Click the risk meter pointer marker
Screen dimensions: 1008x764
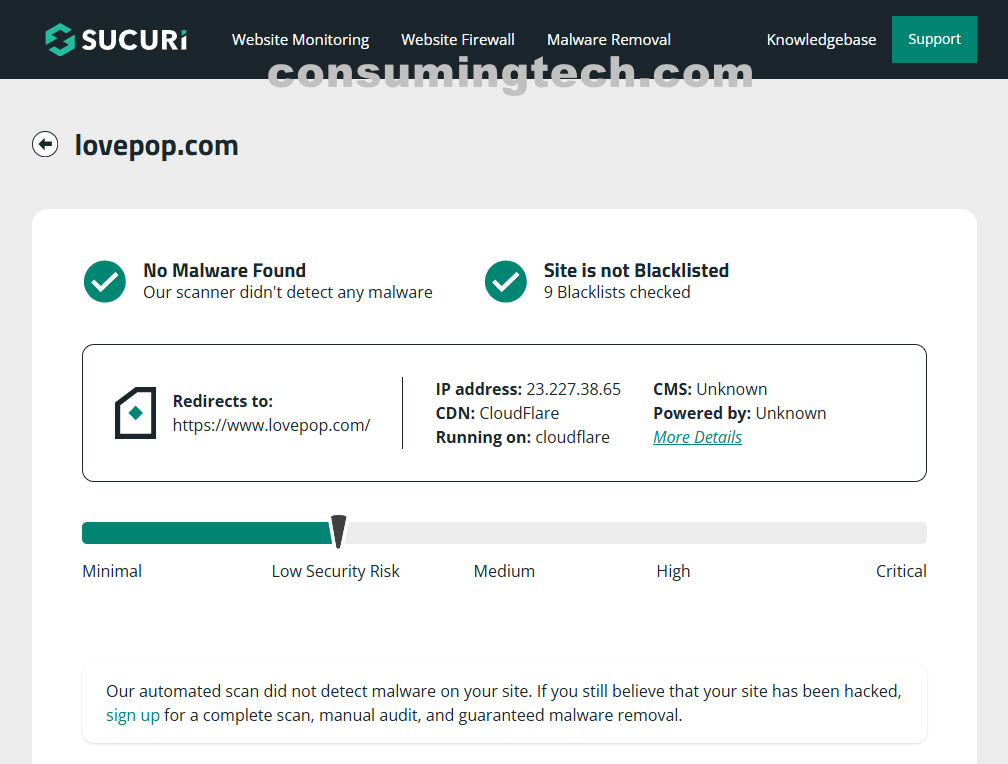(x=338, y=531)
